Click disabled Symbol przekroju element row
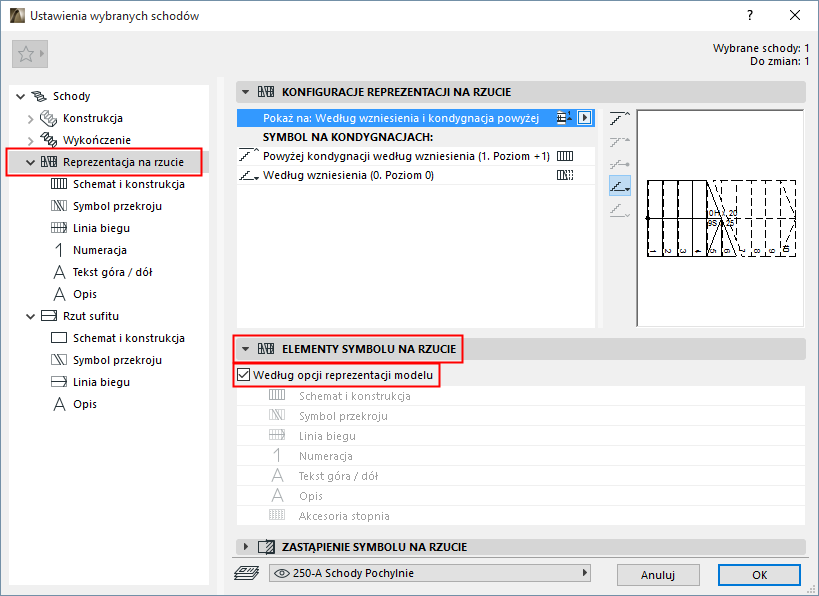 tap(521, 416)
